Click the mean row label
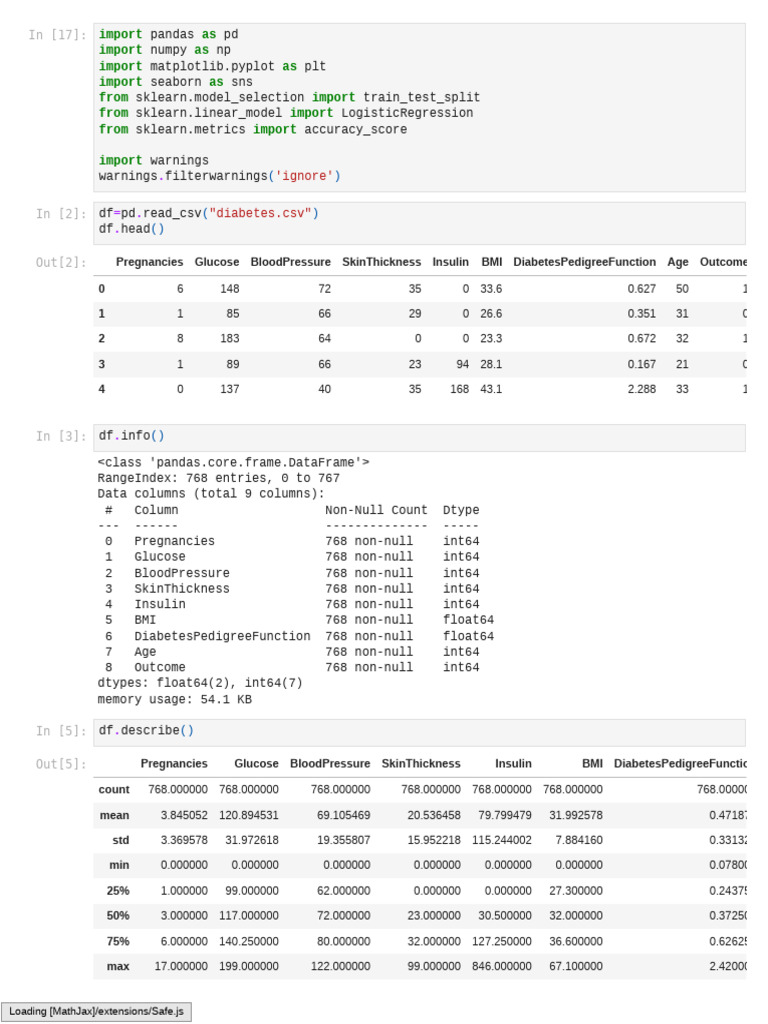768x1024 pixels. pyautogui.click(x=114, y=815)
